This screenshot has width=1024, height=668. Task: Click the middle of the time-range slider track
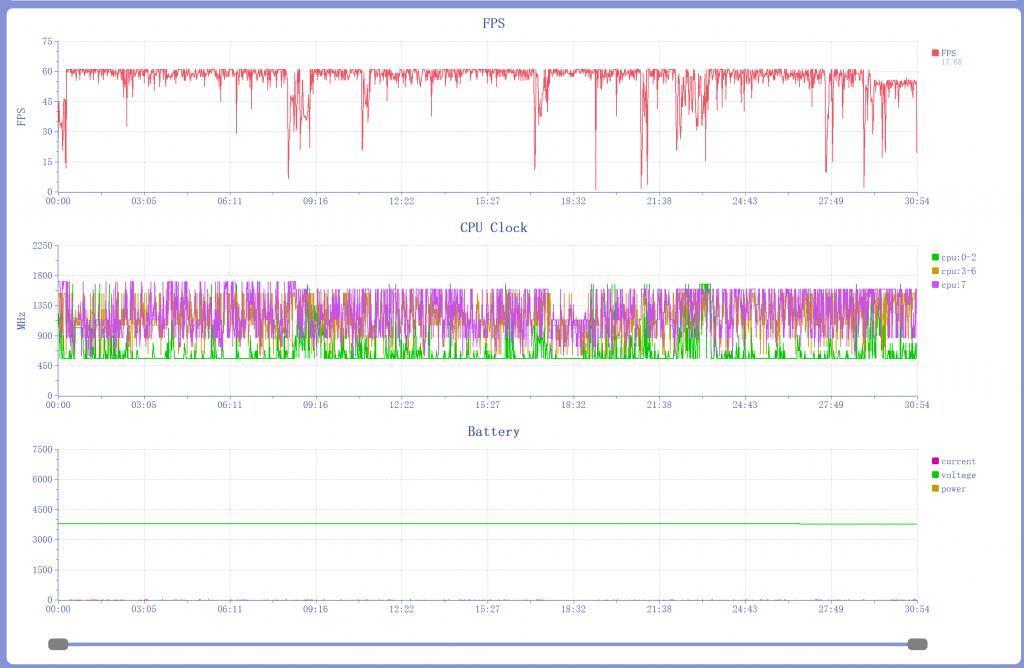point(488,644)
